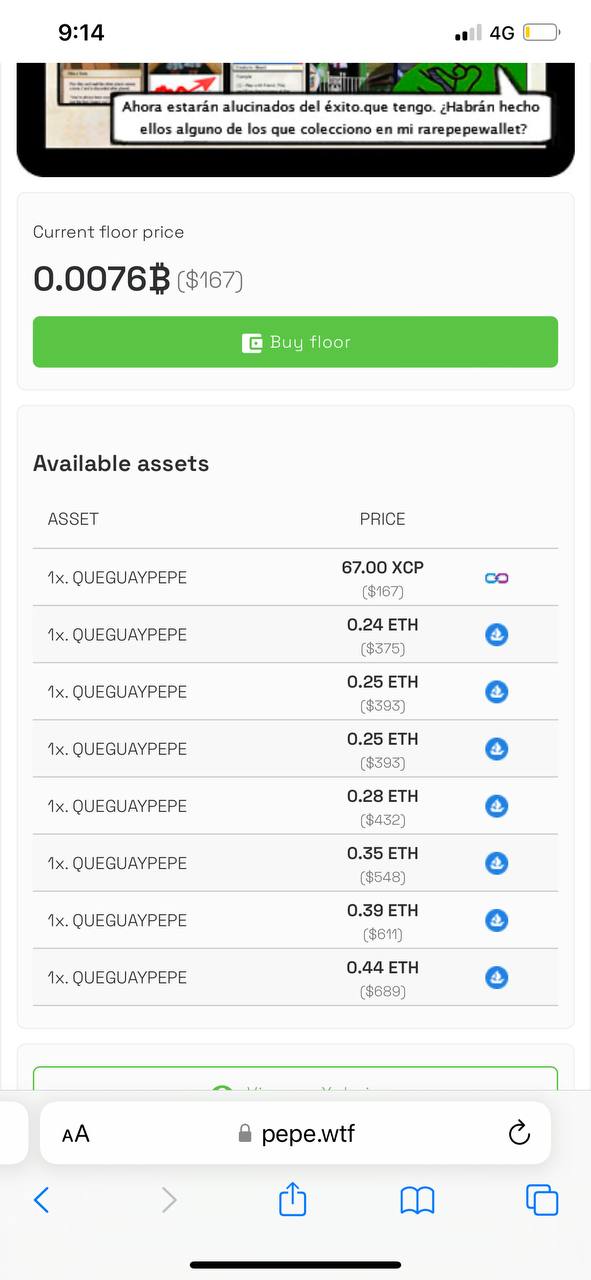
Task: Open Safari bookmarks icon
Action: (417, 1200)
